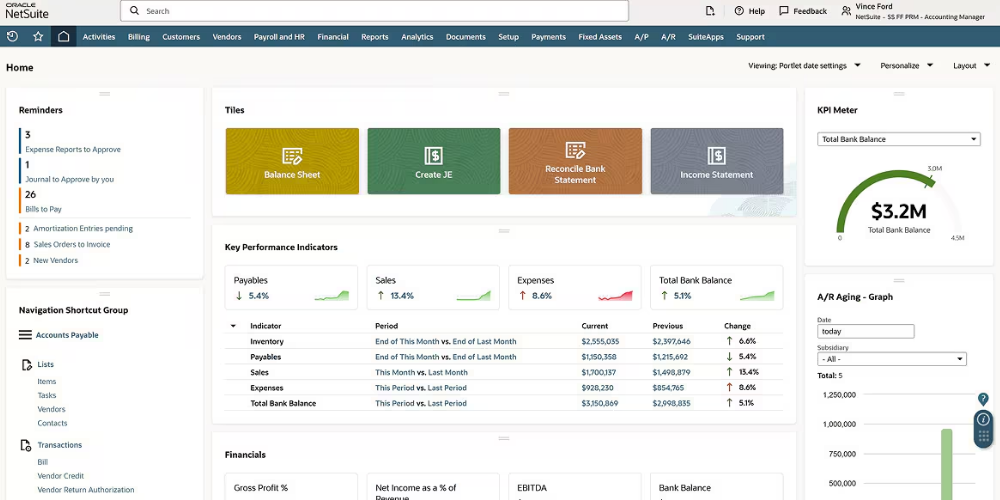
Task: Click the Home house icon
Action: click(x=64, y=37)
